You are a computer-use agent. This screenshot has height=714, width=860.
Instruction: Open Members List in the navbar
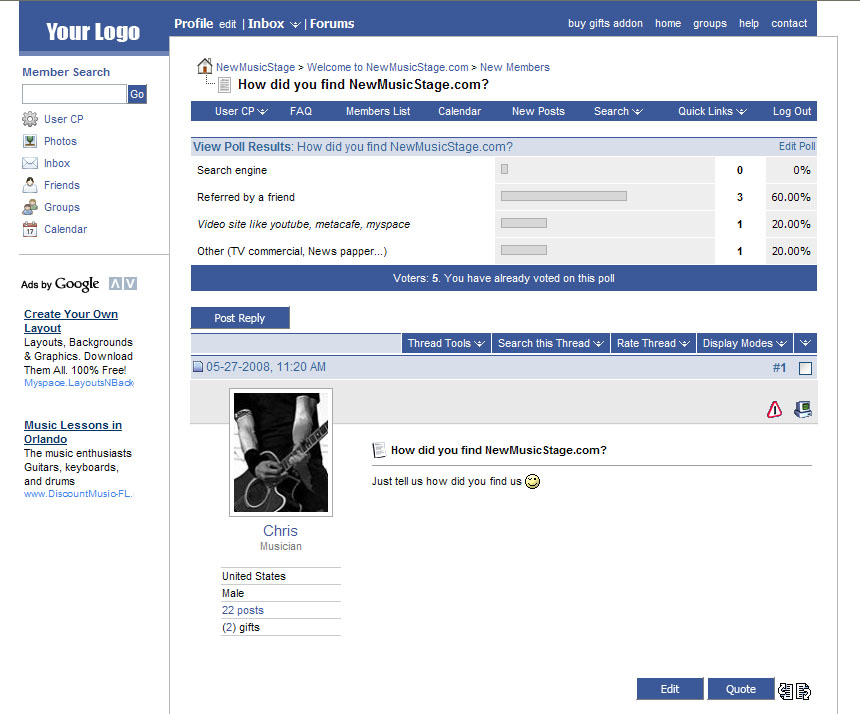pos(378,111)
